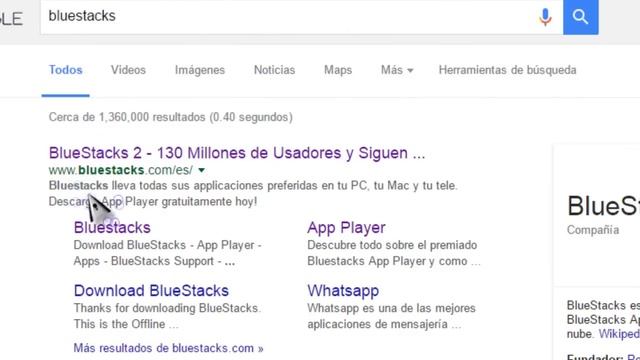
Task: Expand the green arrow next to bluestacks.com/es/
Action: click(x=202, y=170)
